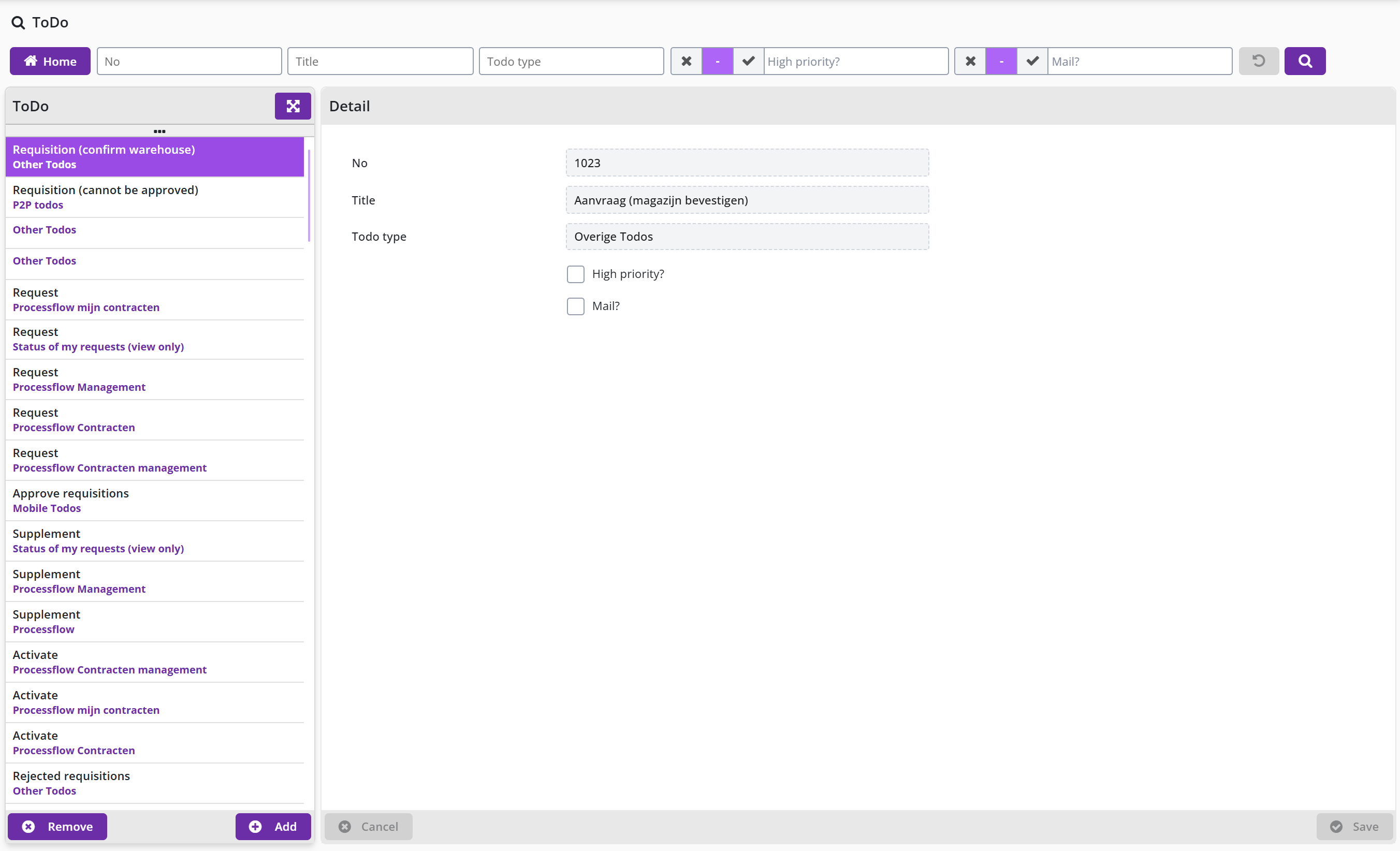
Task: Click the purple search magnifier button
Action: coord(1305,61)
